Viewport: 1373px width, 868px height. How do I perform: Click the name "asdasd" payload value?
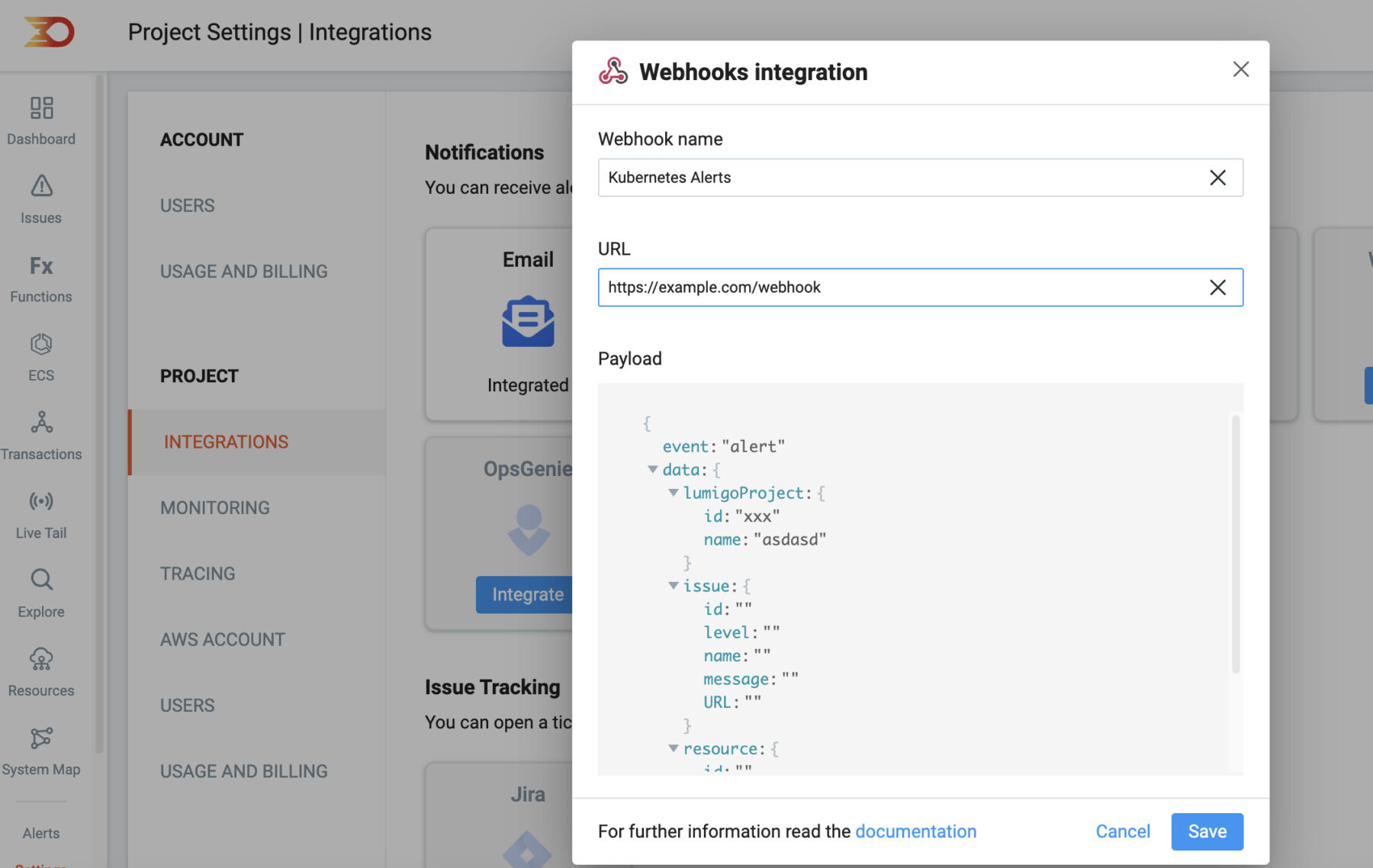[790, 539]
